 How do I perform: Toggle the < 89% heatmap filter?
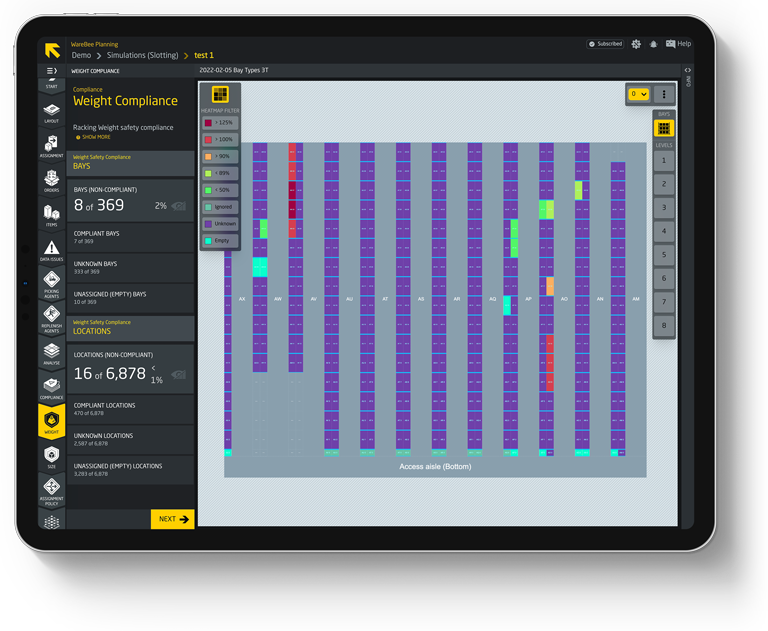(x=220, y=173)
